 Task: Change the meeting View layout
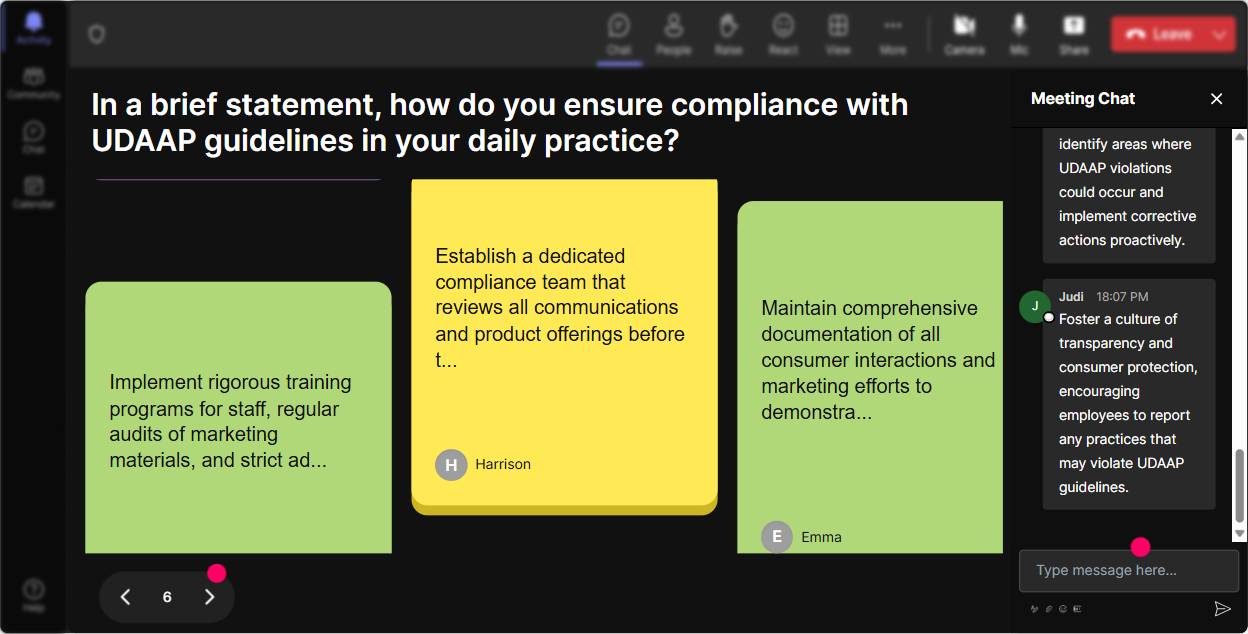(838, 35)
